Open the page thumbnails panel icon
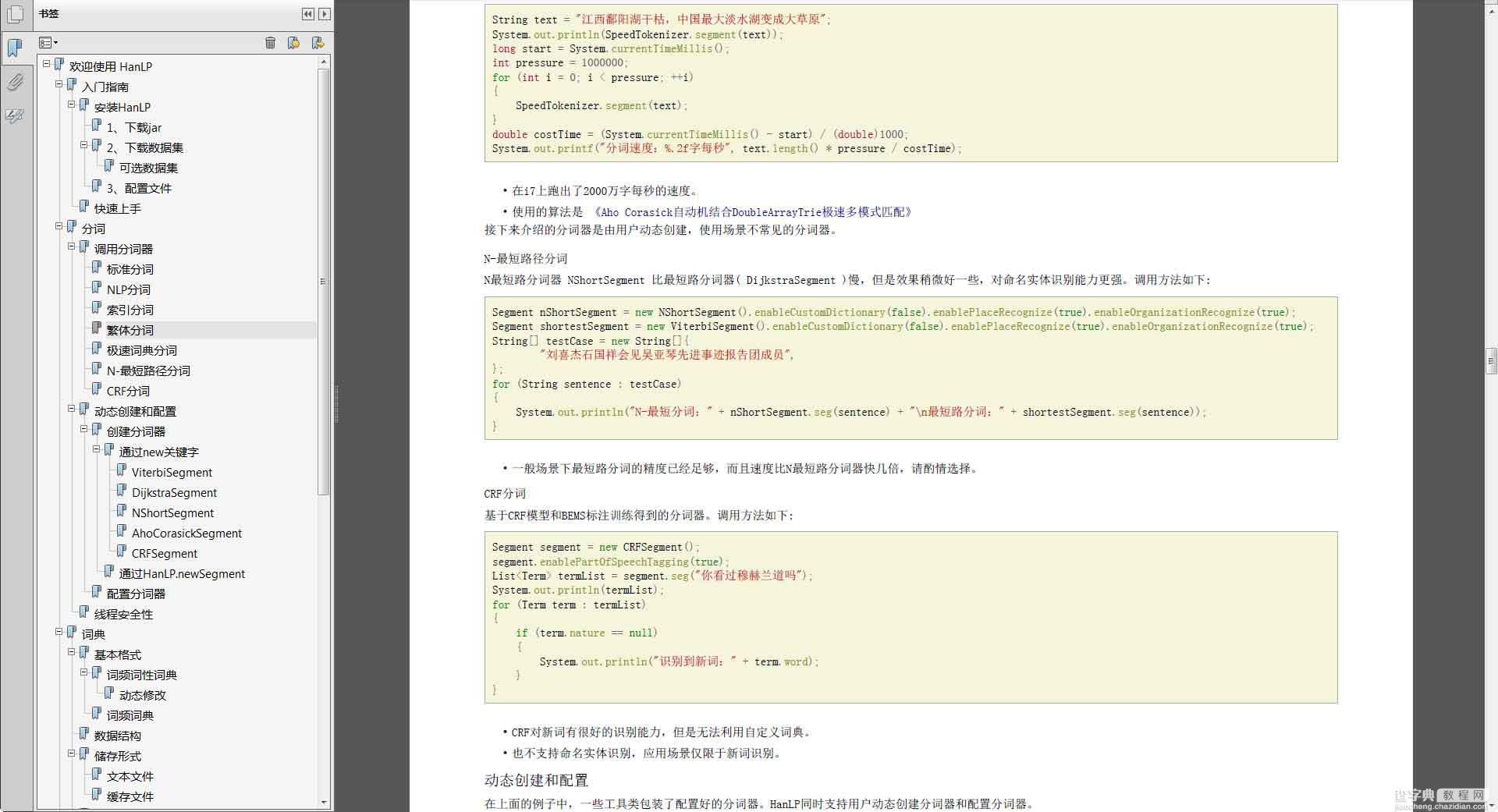 click(15, 14)
